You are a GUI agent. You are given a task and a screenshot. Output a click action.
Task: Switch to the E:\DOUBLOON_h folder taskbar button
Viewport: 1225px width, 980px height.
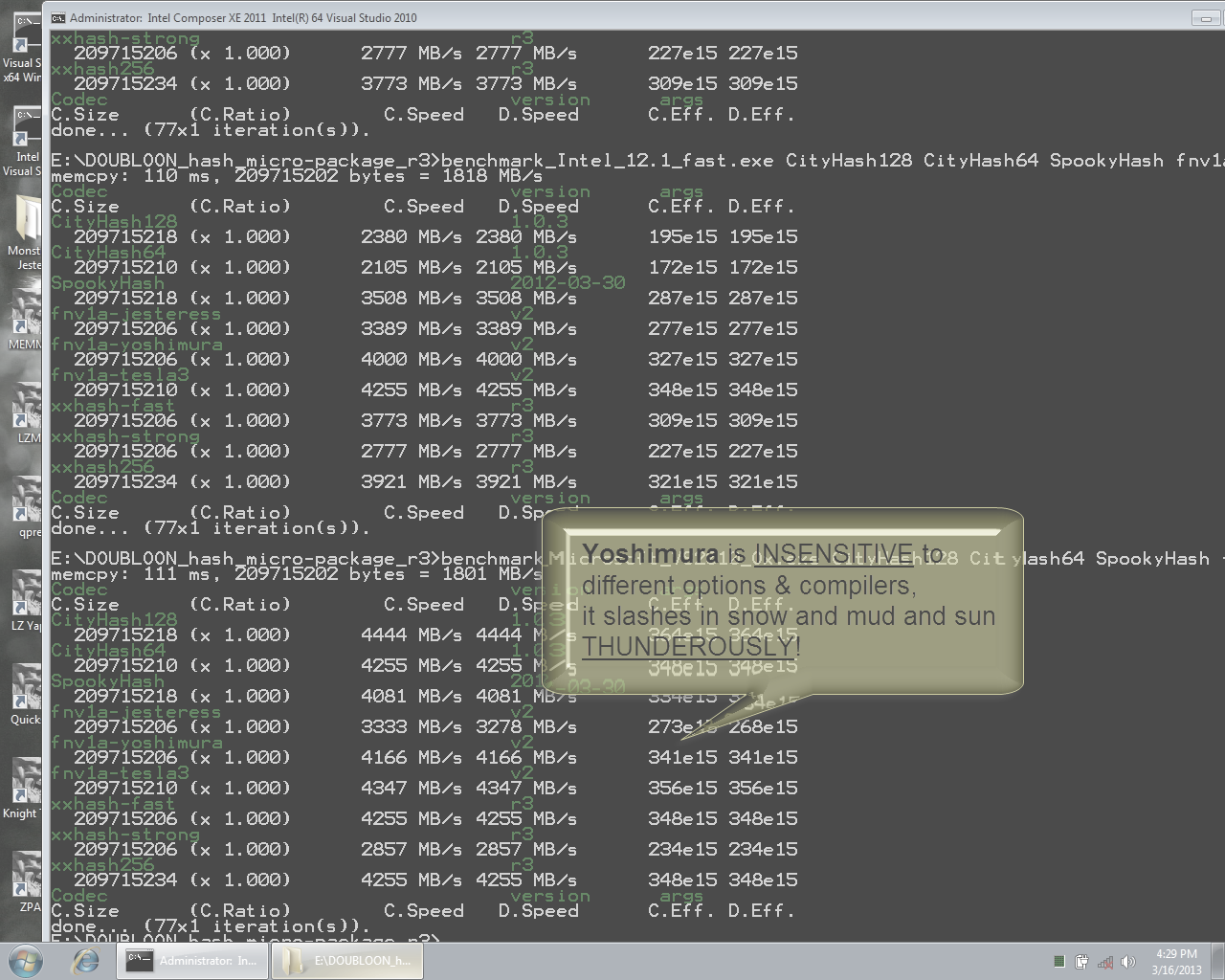click(346, 961)
